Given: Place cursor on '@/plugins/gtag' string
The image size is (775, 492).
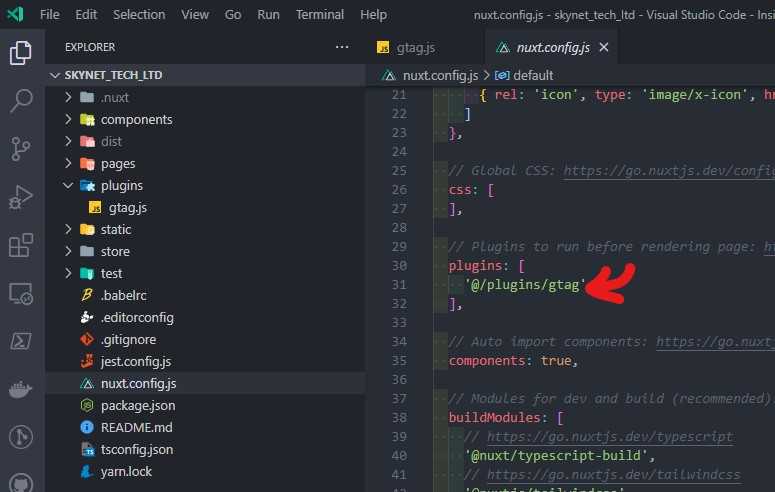Looking at the screenshot, I should pos(525,285).
